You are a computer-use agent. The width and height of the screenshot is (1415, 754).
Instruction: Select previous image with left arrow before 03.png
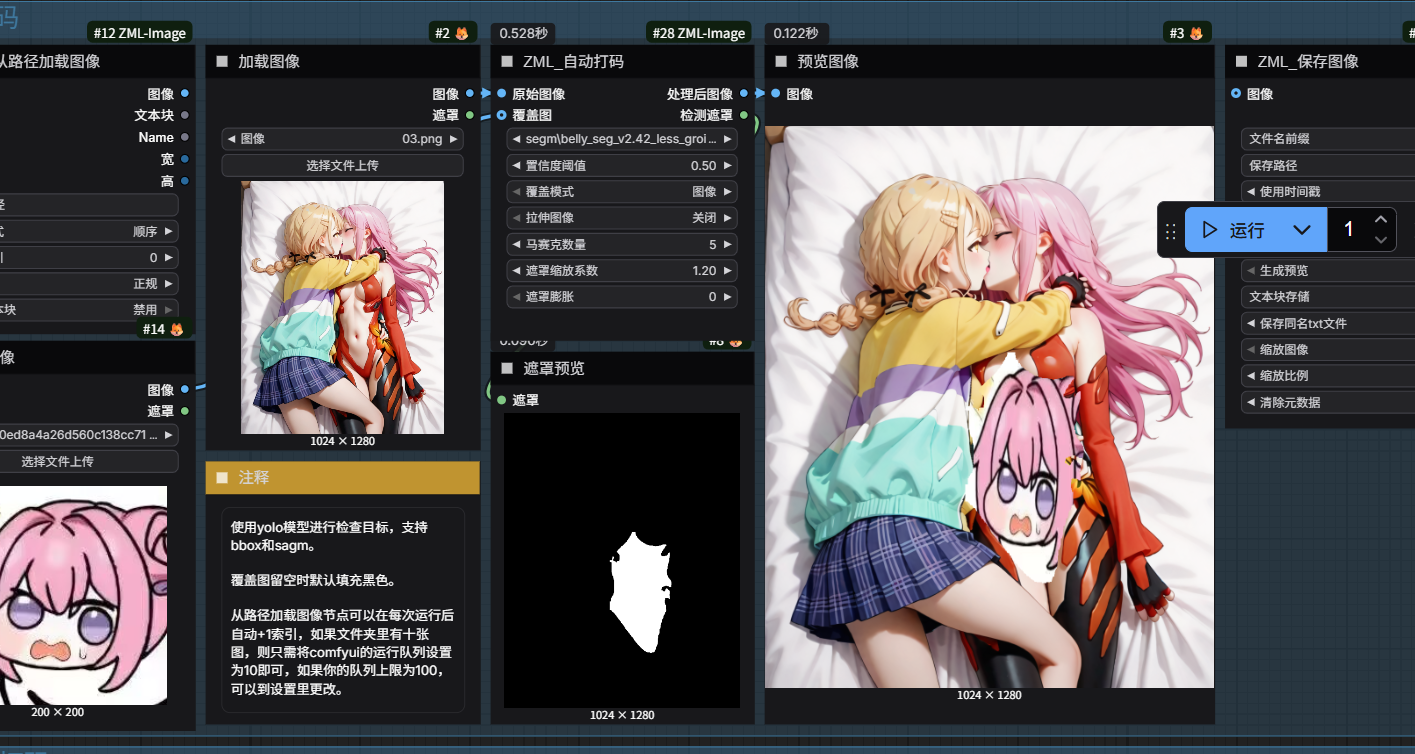point(231,139)
